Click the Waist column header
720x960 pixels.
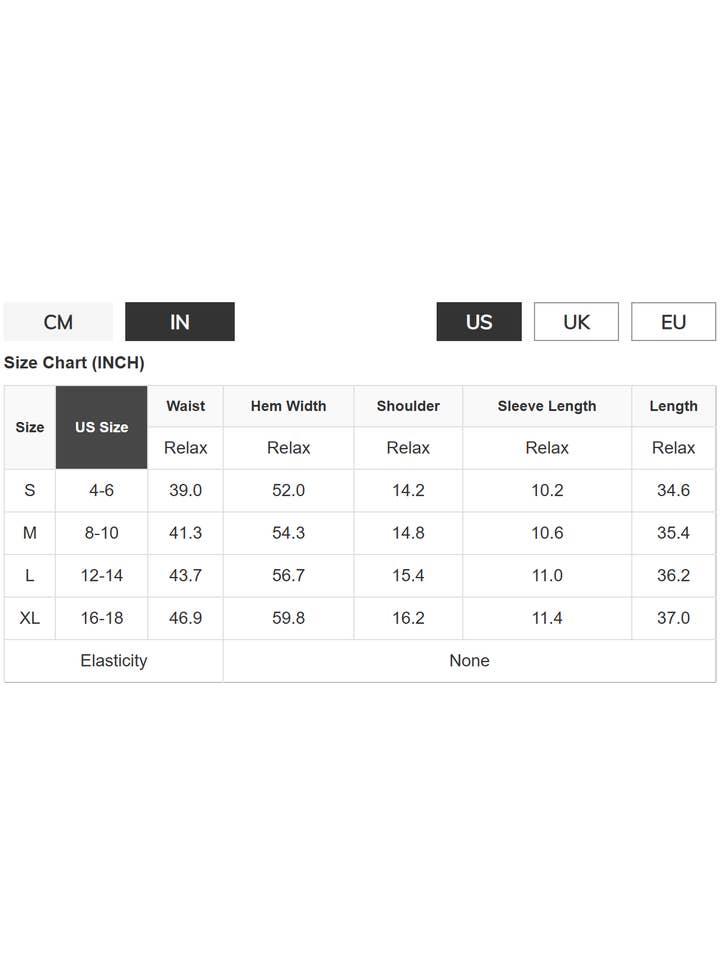tap(185, 406)
